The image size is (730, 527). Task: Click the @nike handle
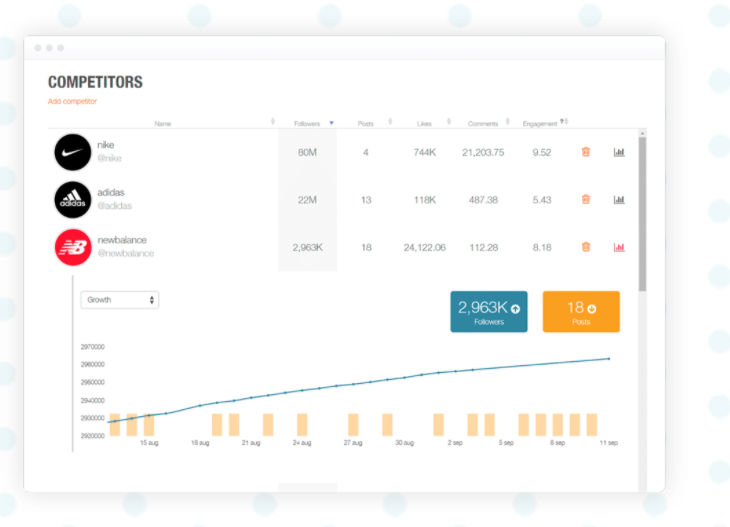[109, 158]
